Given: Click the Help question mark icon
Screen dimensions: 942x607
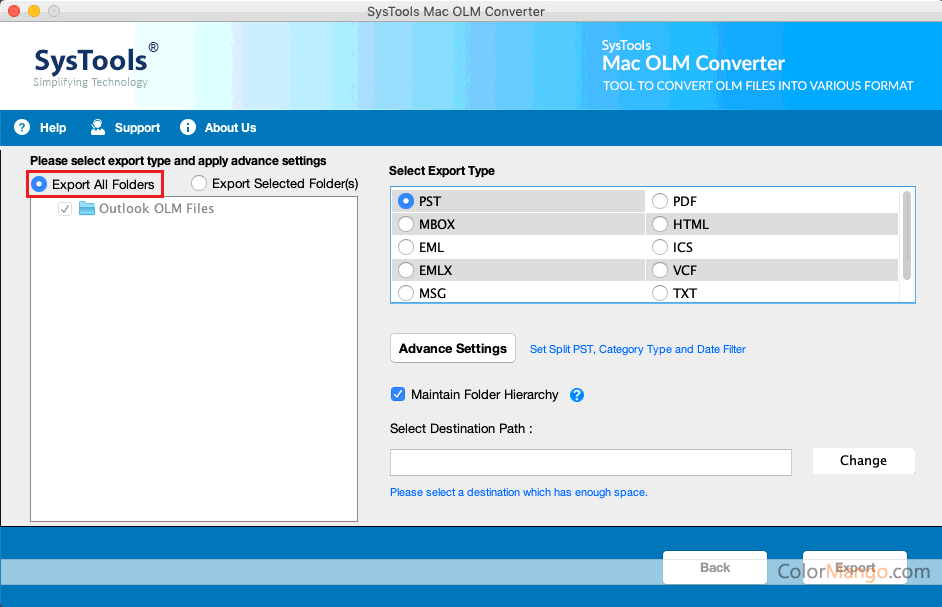Looking at the screenshot, I should coord(22,127).
